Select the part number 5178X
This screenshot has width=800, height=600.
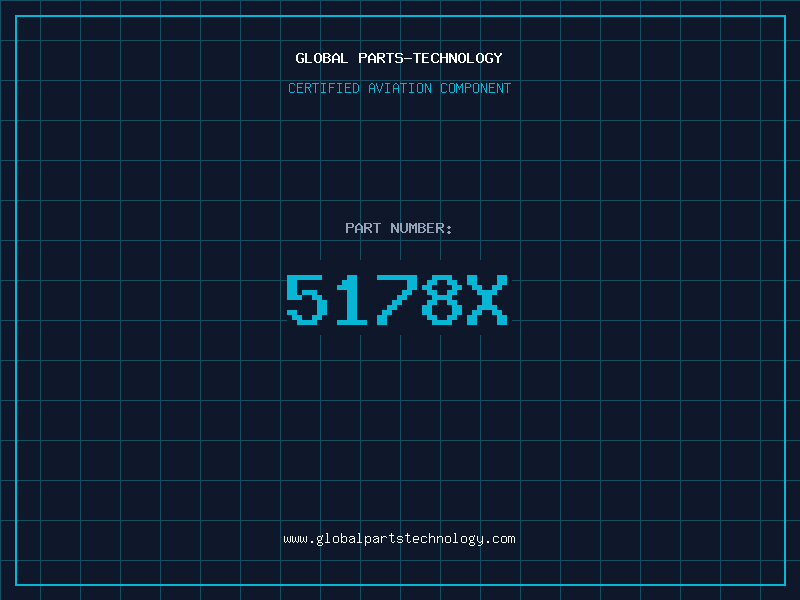[x=396, y=299]
